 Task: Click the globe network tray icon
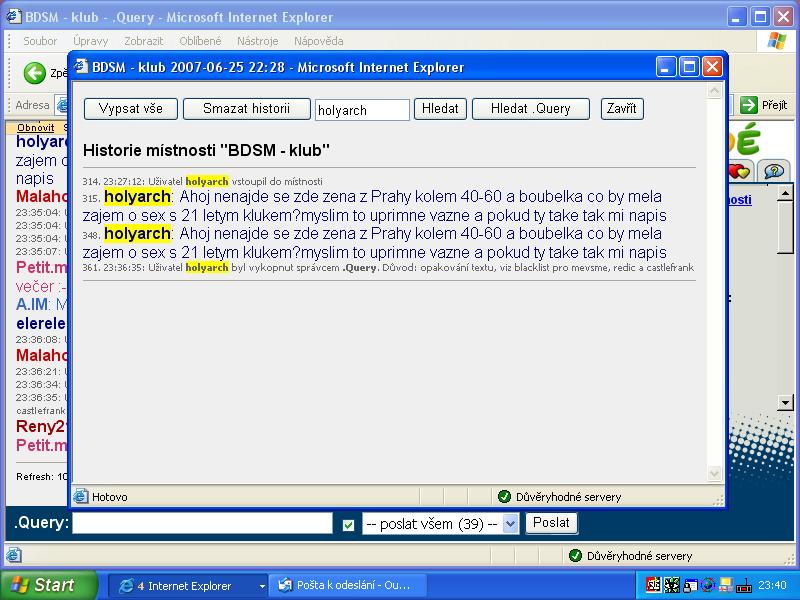708,585
